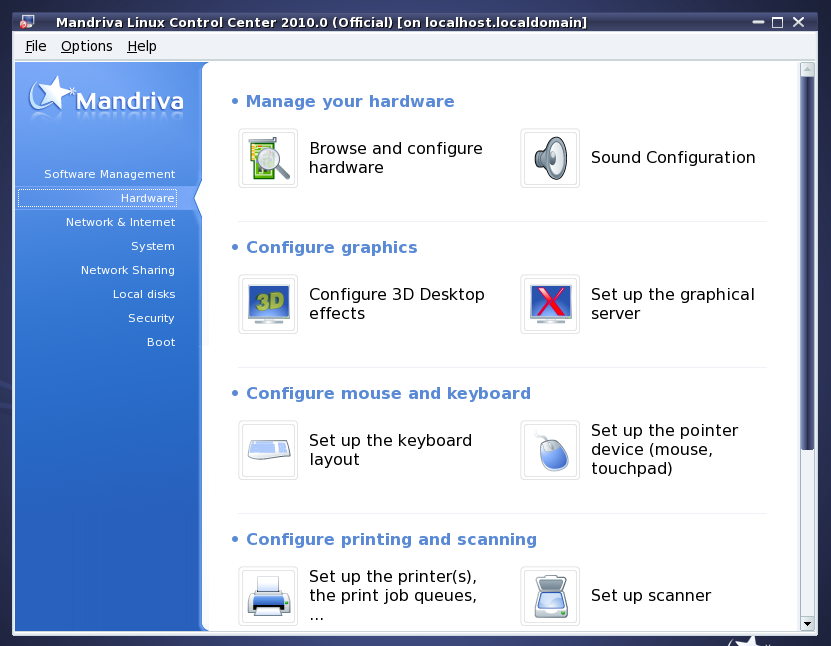Open the Browse and configure hardware icon
831x646 pixels.
(268, 158)
